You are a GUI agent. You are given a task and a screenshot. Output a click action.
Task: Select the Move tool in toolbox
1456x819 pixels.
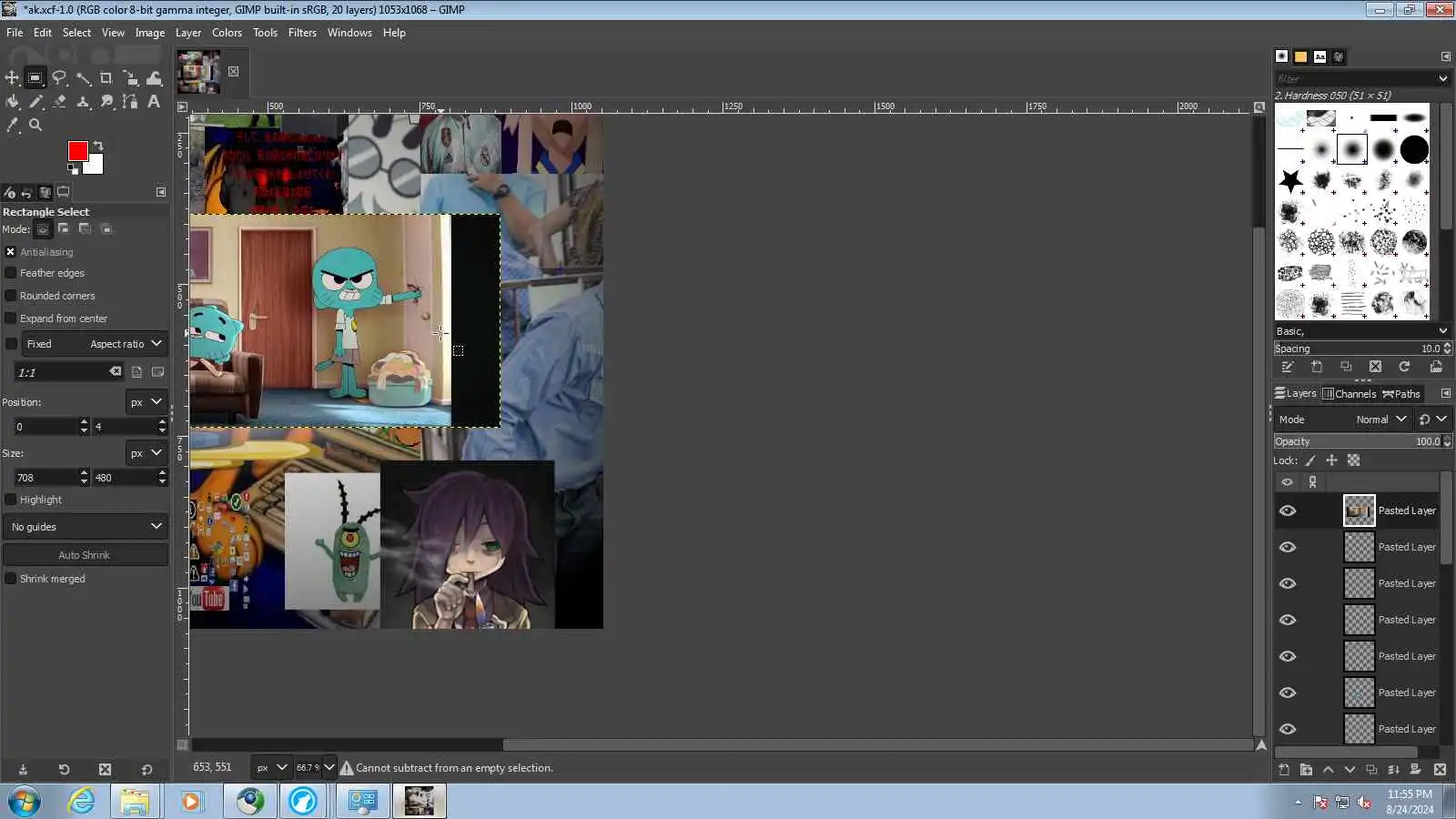(x=12, y=78)
